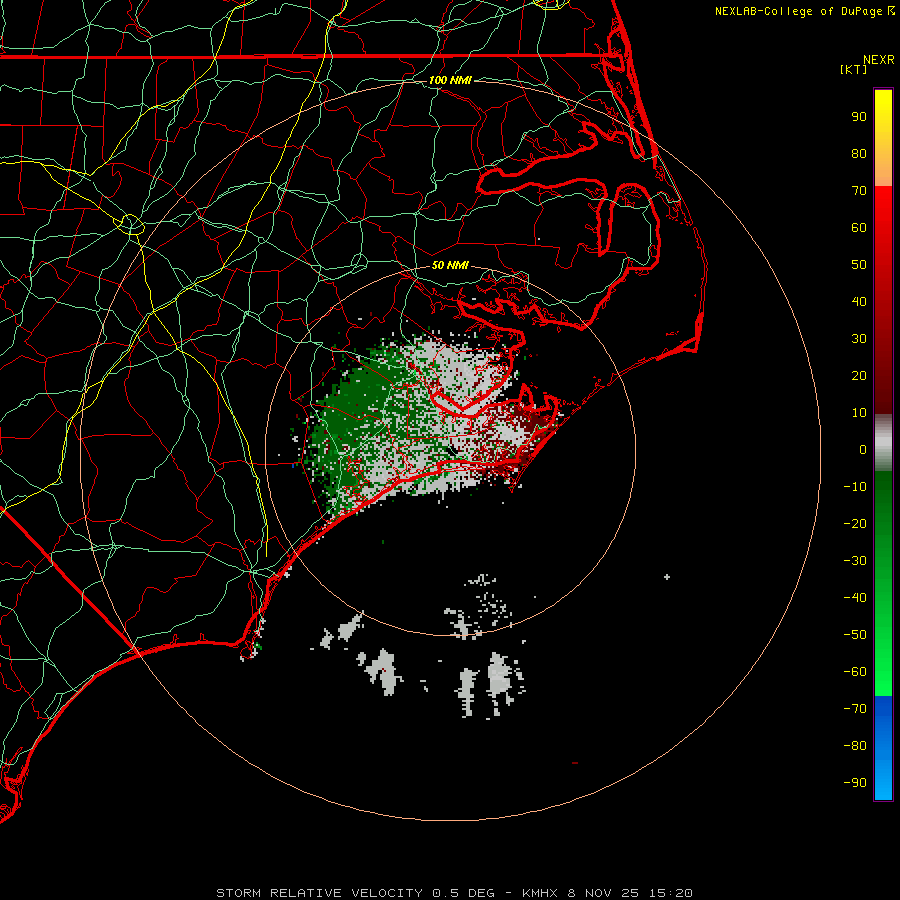900x900 pixels.
Task: Click the [KT] units label
Action: click(854, 69)
